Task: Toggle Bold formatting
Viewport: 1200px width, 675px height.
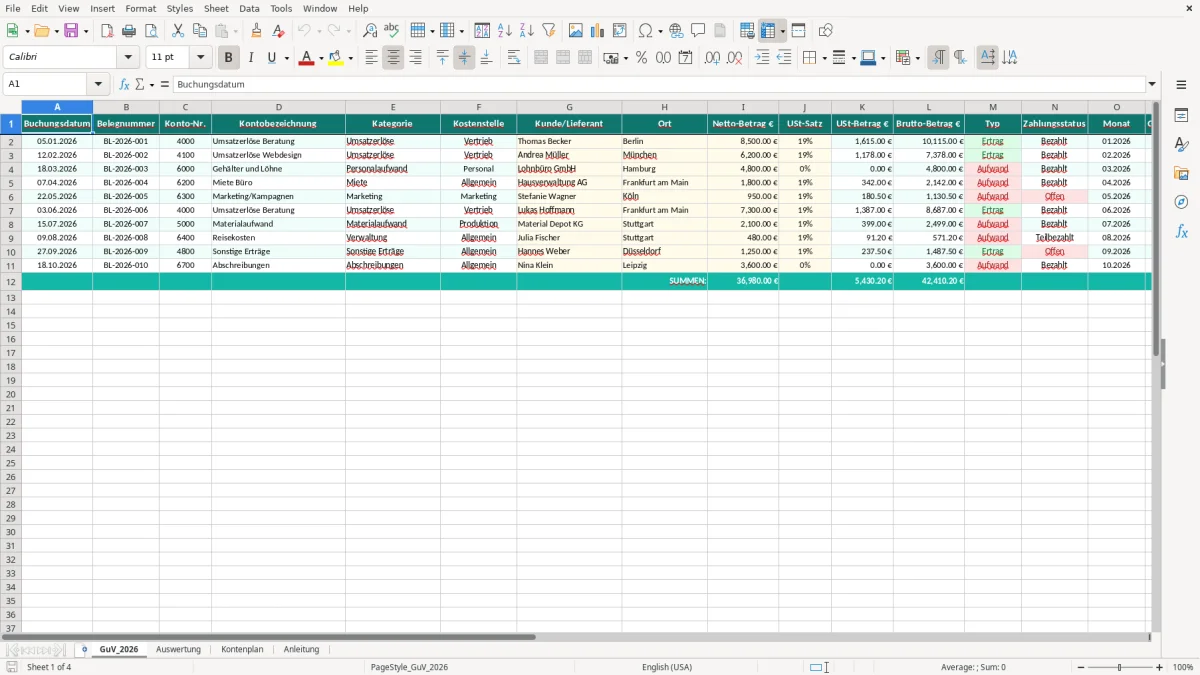Action: tap(228, 58)
